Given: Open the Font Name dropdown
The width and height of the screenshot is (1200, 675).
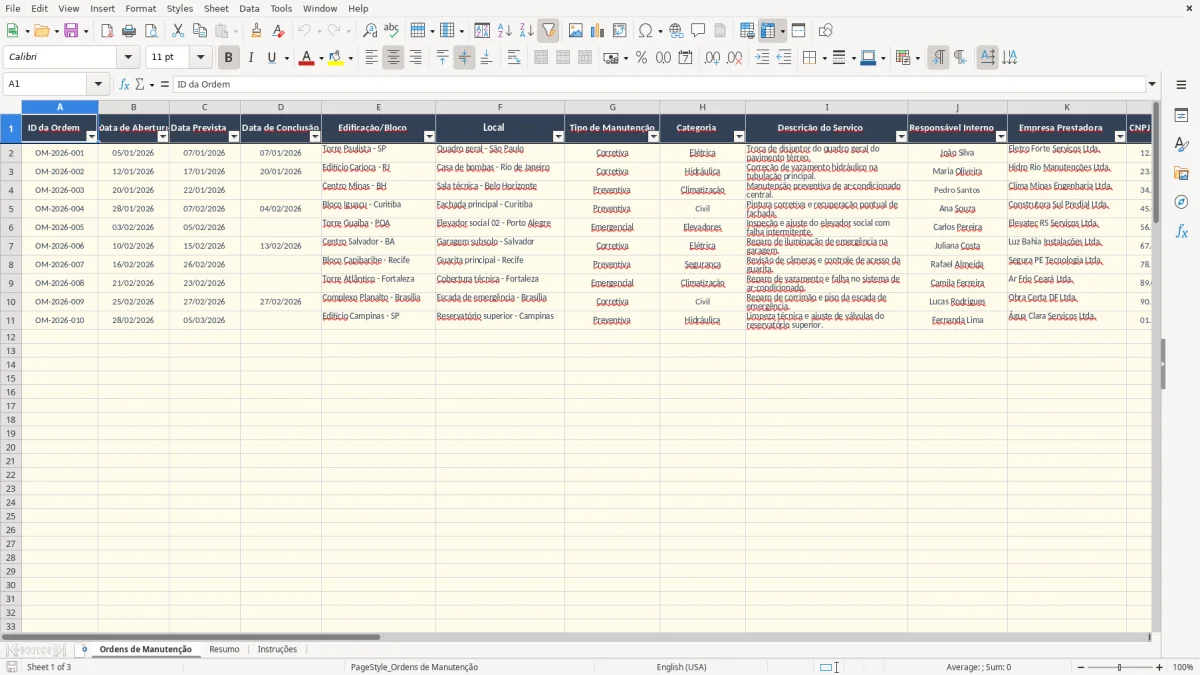Looking at the screenshot, I should click(128, 58).
